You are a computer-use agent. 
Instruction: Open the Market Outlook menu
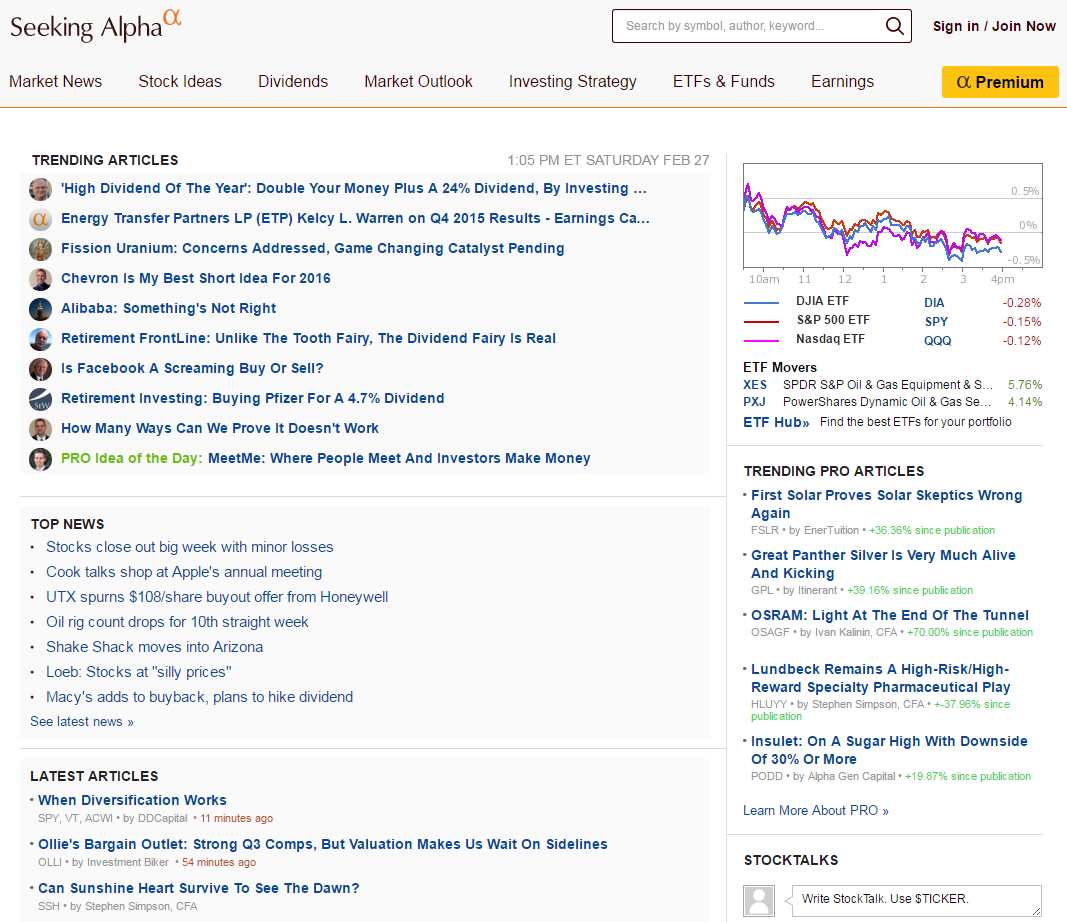(418, 82)
